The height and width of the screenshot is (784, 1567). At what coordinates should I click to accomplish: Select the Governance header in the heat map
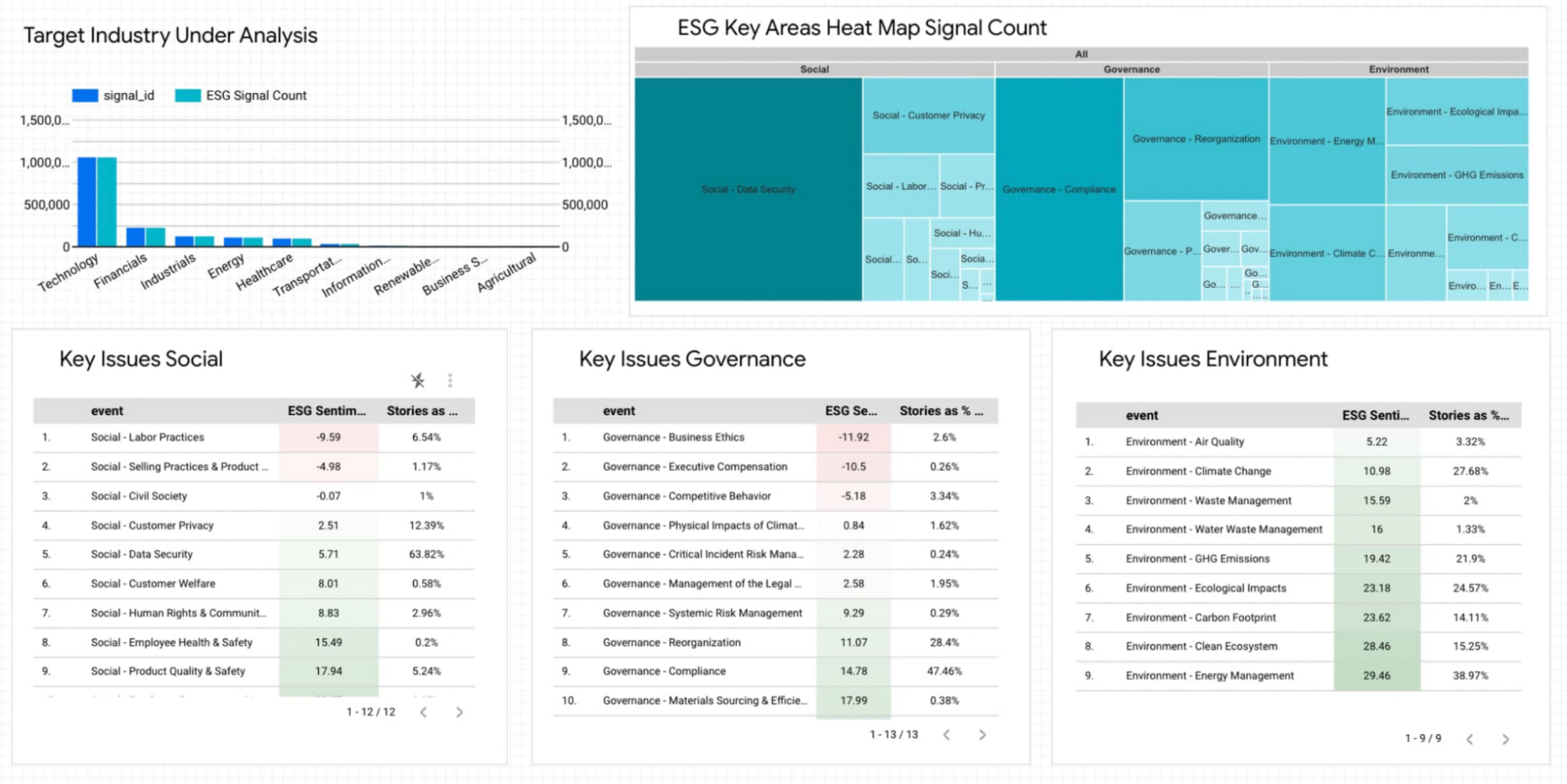pyautogui.click(x=1131, y=69)
